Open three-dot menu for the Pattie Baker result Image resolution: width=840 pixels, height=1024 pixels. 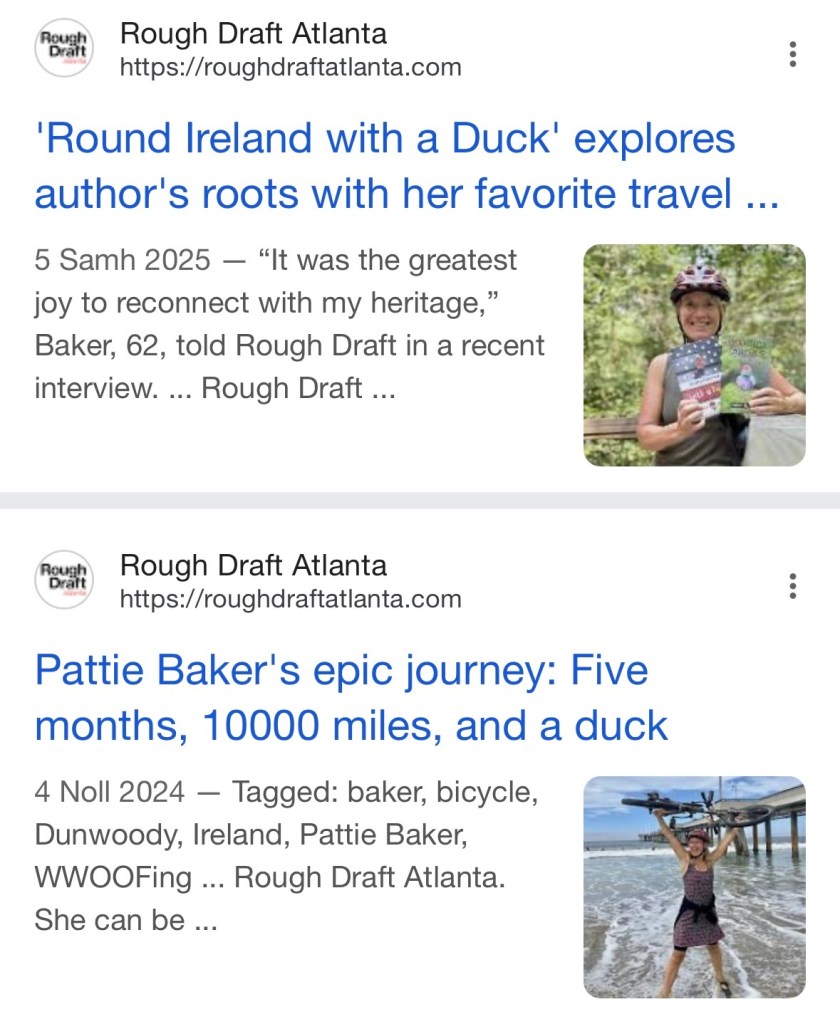(x=792, y=586)
